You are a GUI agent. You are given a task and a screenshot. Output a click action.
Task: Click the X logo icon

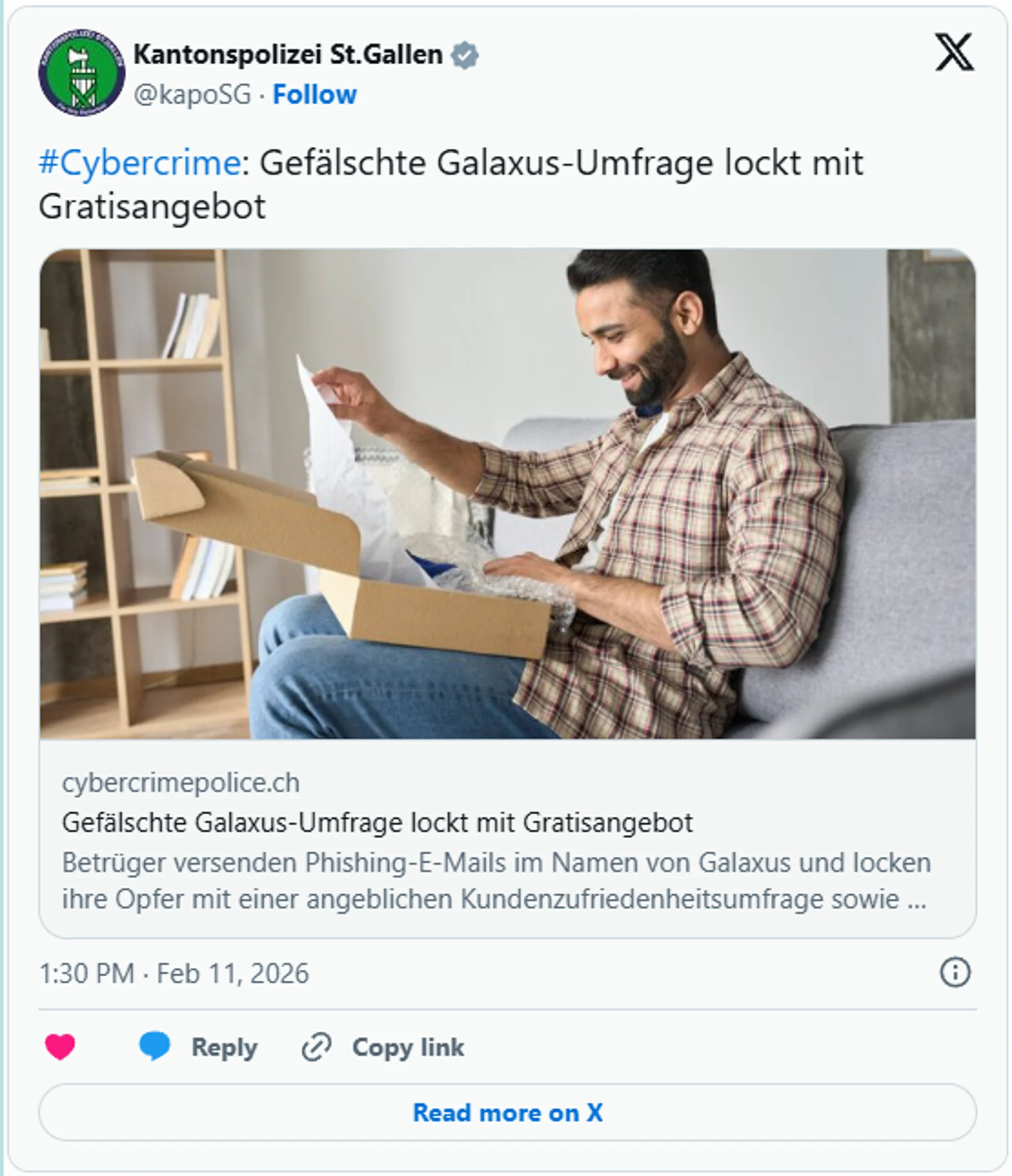pyautogui.click(x=955, y=52)
